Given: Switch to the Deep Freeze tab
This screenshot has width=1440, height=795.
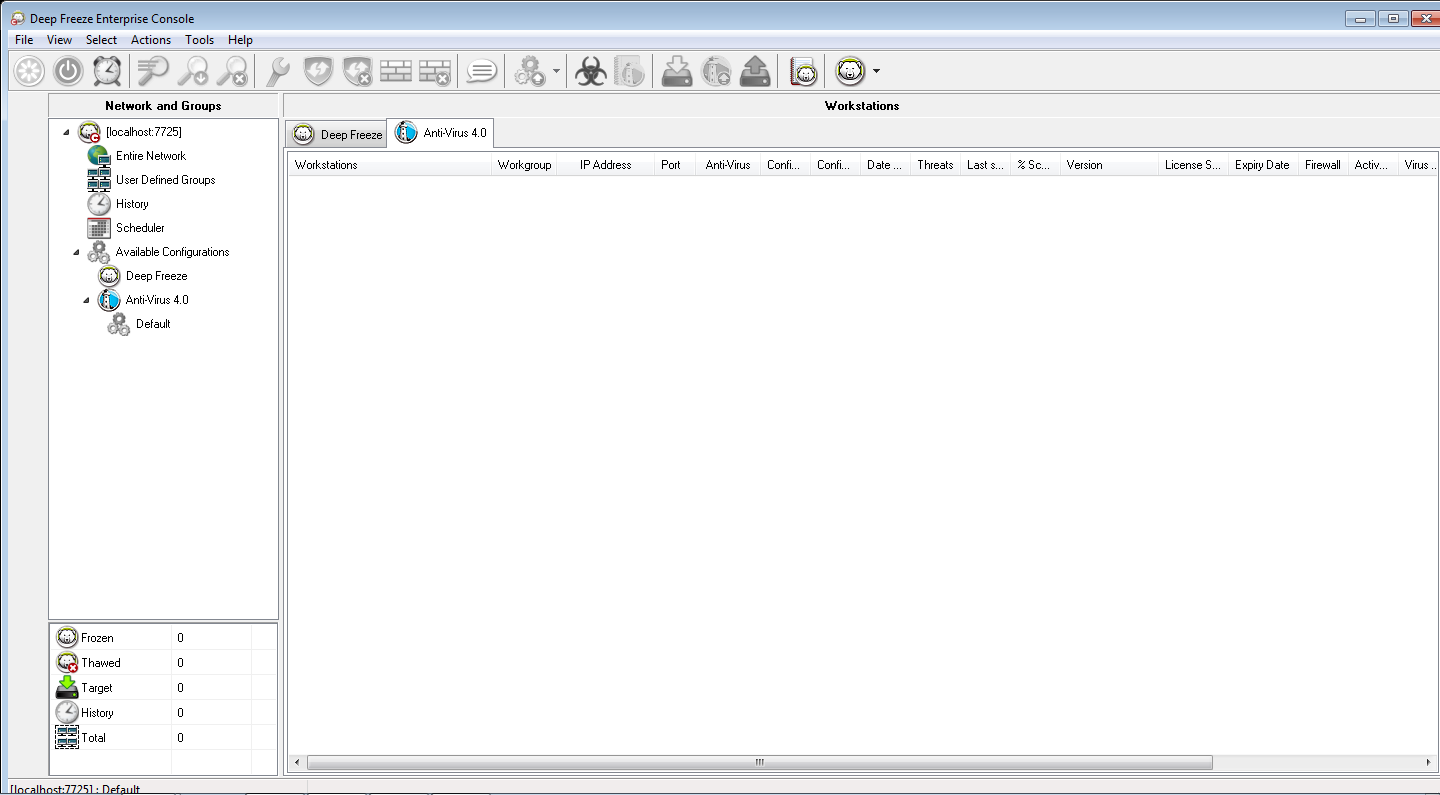Looking at the screenshot, I should 337,134.
